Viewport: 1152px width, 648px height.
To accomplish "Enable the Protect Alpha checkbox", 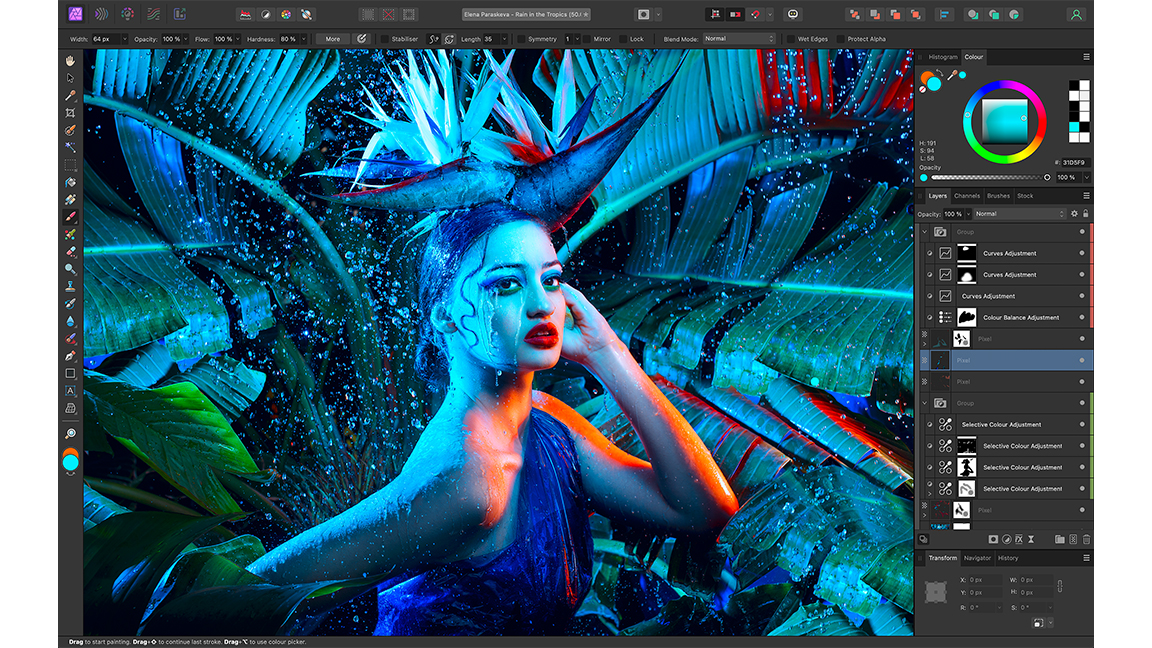I will pyautogui.click(x=840, y=39).
